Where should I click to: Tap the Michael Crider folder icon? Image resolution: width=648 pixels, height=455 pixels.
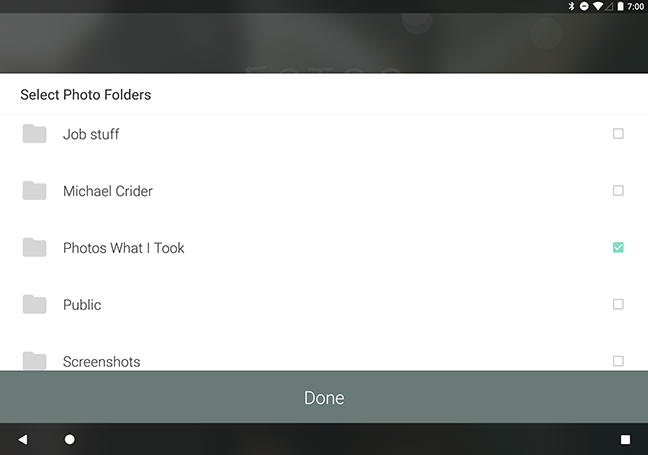pos(34,190)
